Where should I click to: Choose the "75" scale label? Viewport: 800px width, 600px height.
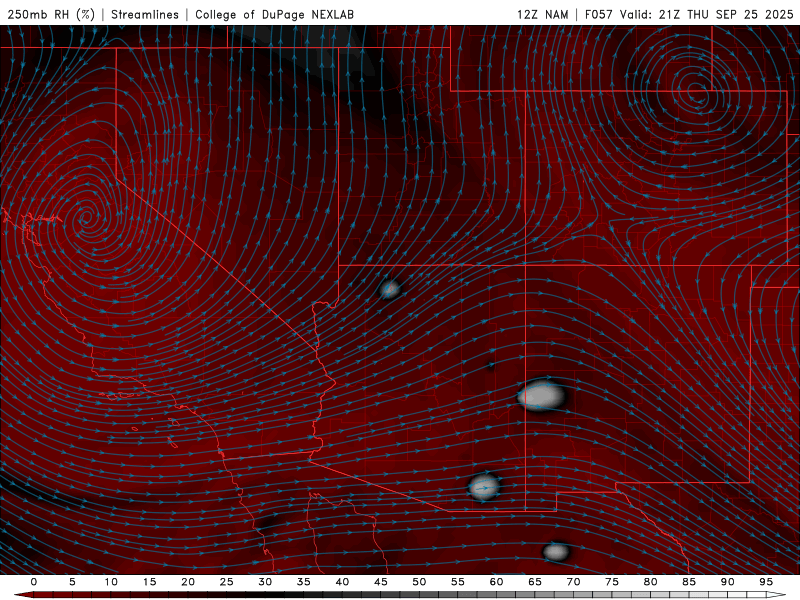coord(612,582)
